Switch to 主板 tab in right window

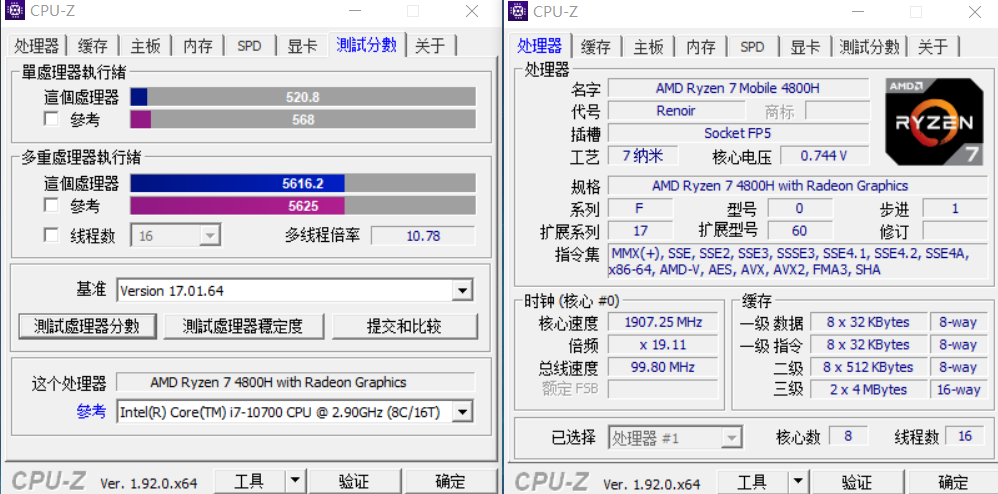[649, 46]
